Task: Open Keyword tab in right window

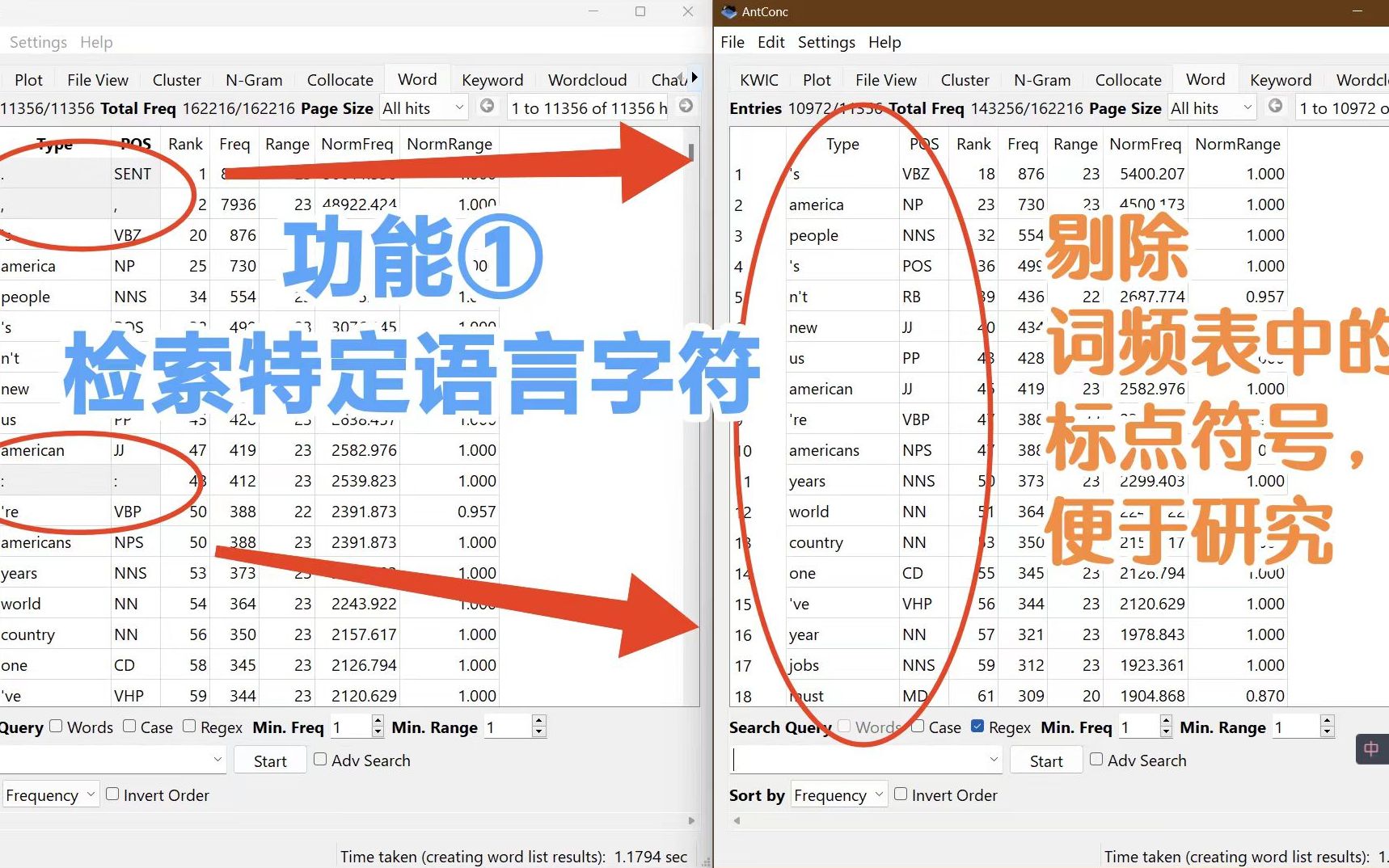Action: tap(1281, 80)
